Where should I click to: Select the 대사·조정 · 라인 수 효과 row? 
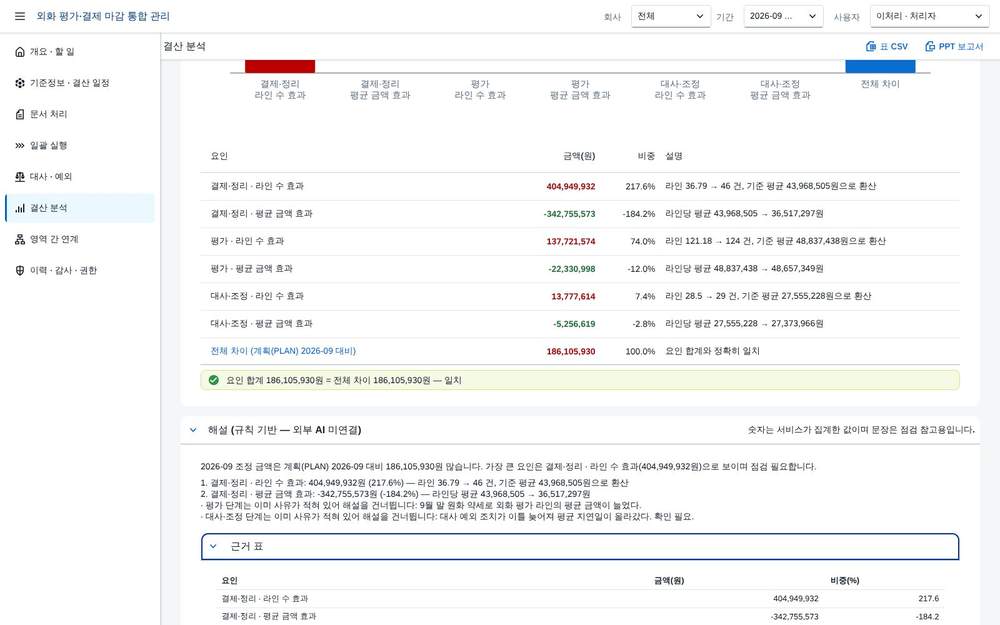(580, 296)
